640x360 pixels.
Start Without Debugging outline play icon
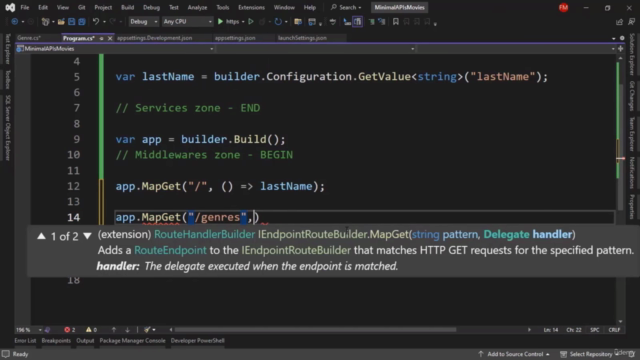pos(251,22)
